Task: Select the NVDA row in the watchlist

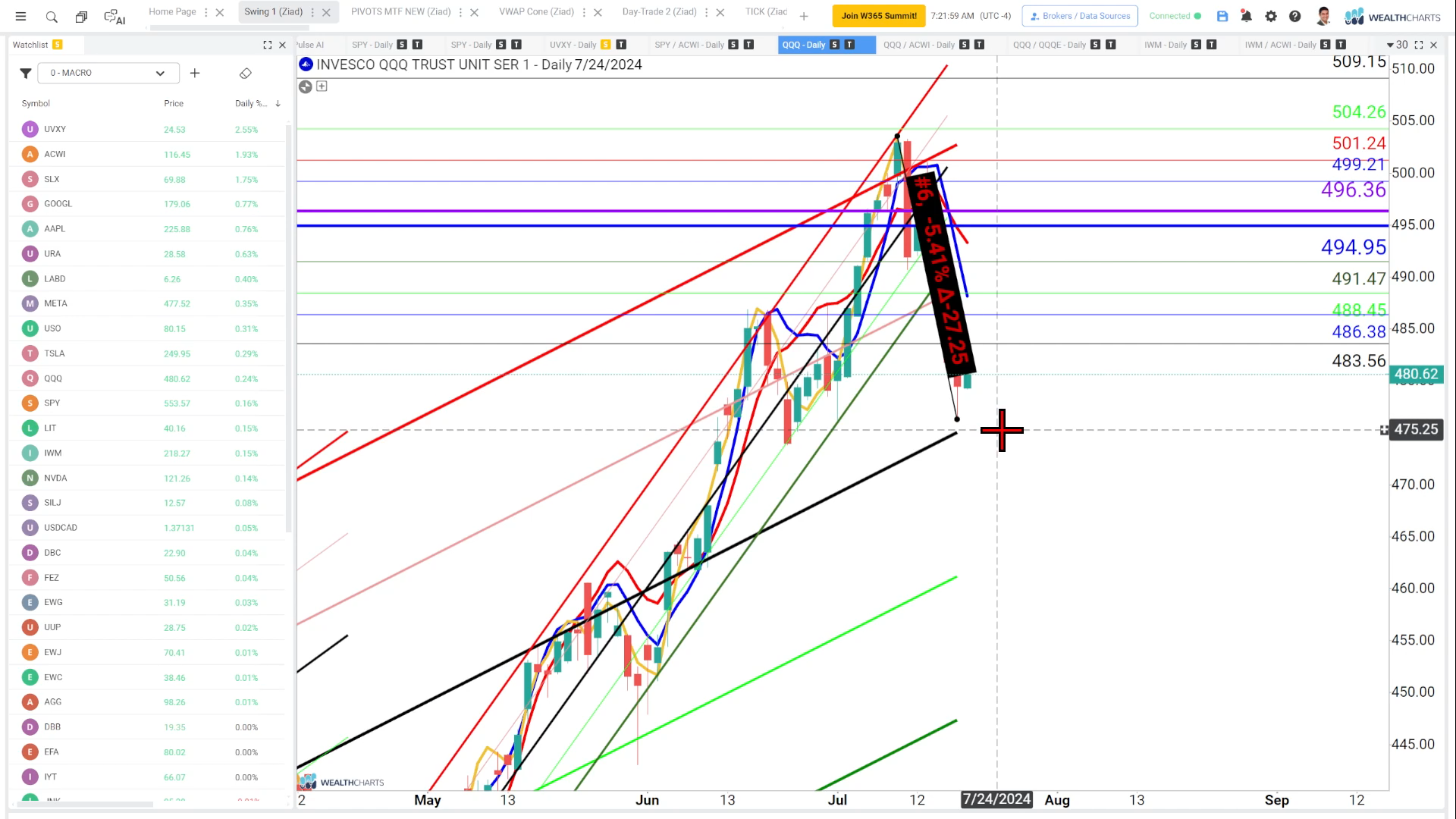Action: 148,478
